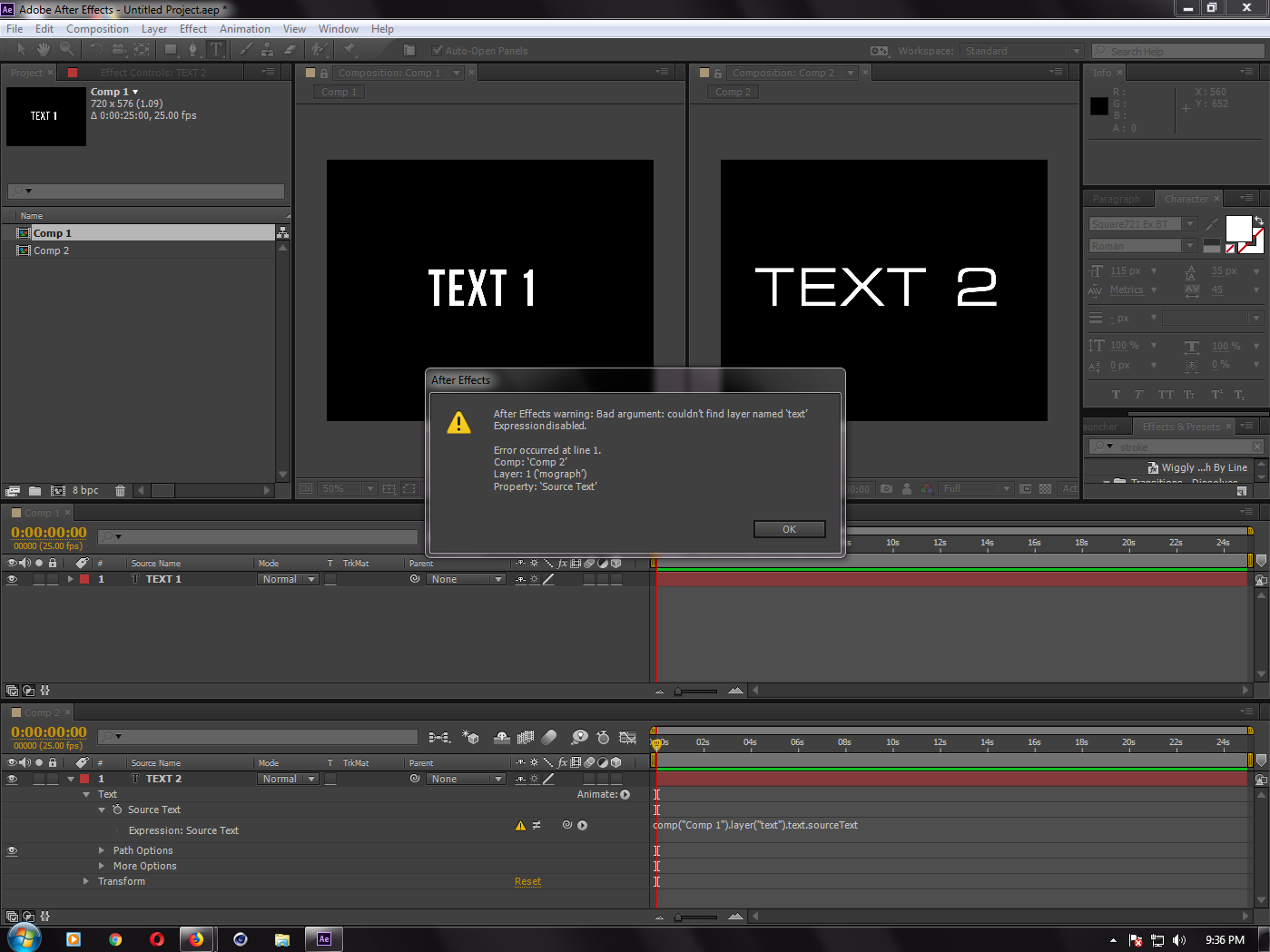Toggle visibility of the TEXT 2 layer
The image size is (1270, 952).
click(12, 778)
